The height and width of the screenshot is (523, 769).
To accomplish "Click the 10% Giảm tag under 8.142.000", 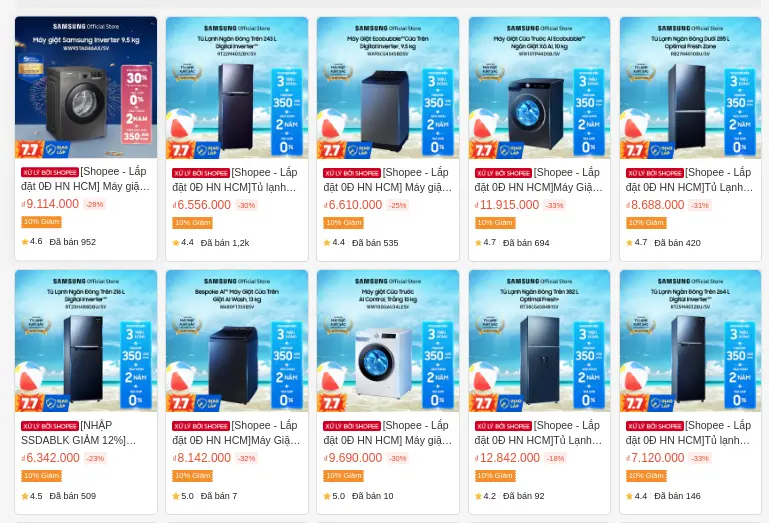I will click(192, 476).
